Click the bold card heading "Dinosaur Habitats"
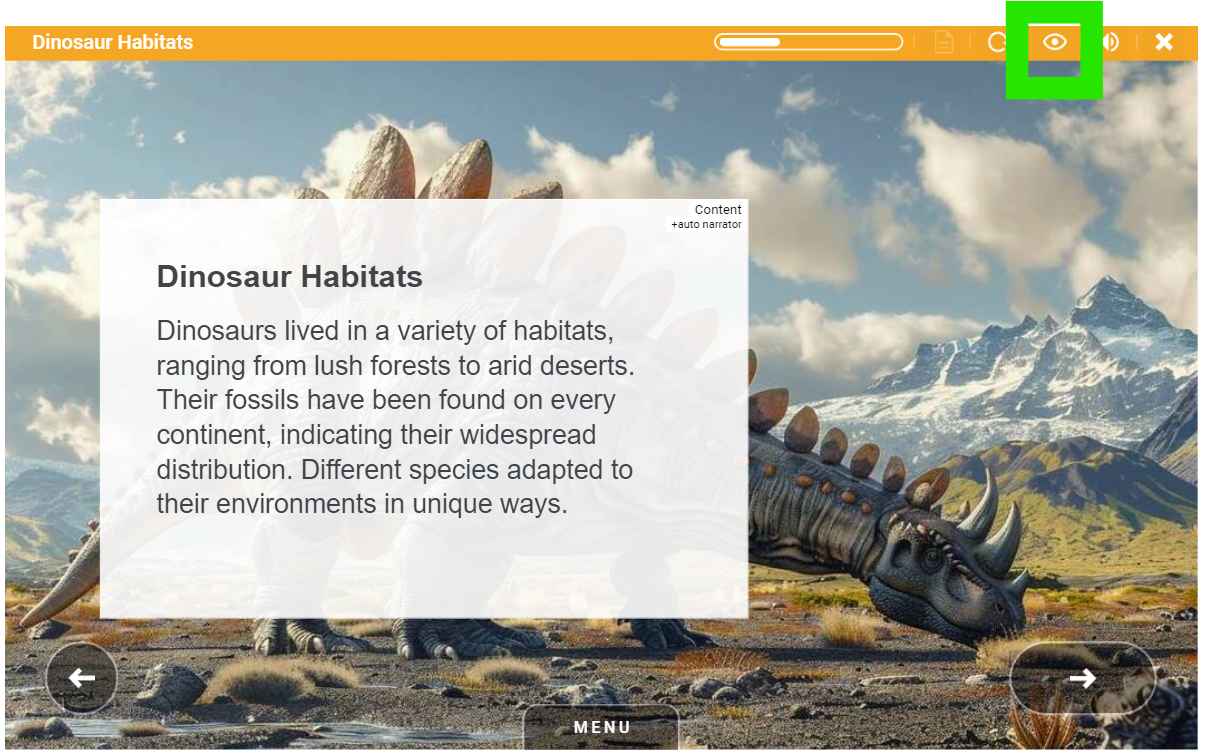1206x752 pixels. tap(290, 277)
